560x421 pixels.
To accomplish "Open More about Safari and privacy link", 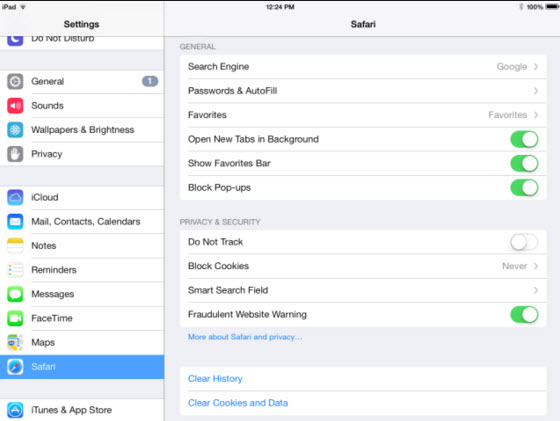I will coord(245,337).
